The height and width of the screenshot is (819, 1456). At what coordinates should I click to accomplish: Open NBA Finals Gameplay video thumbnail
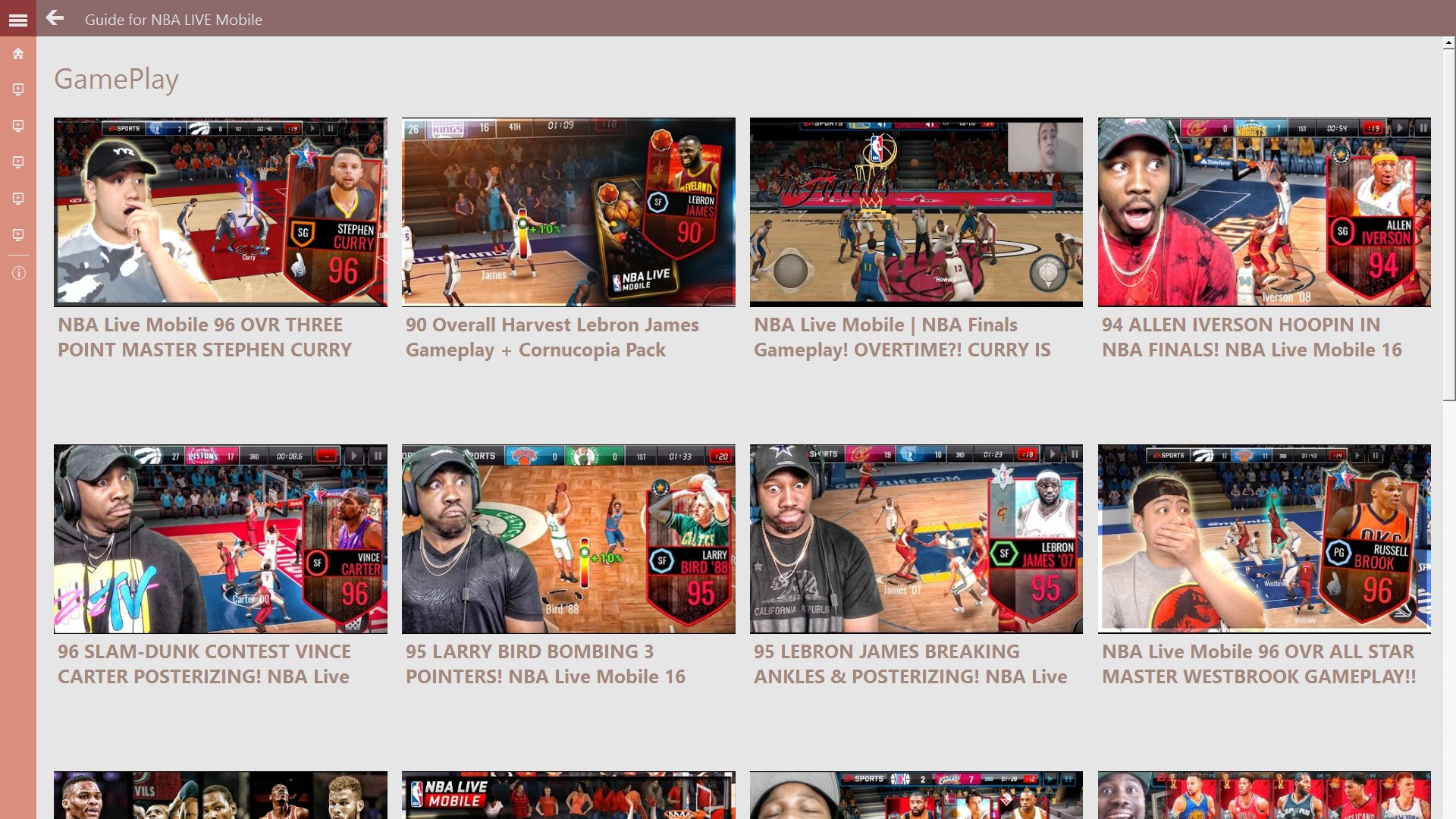(916, 212)
